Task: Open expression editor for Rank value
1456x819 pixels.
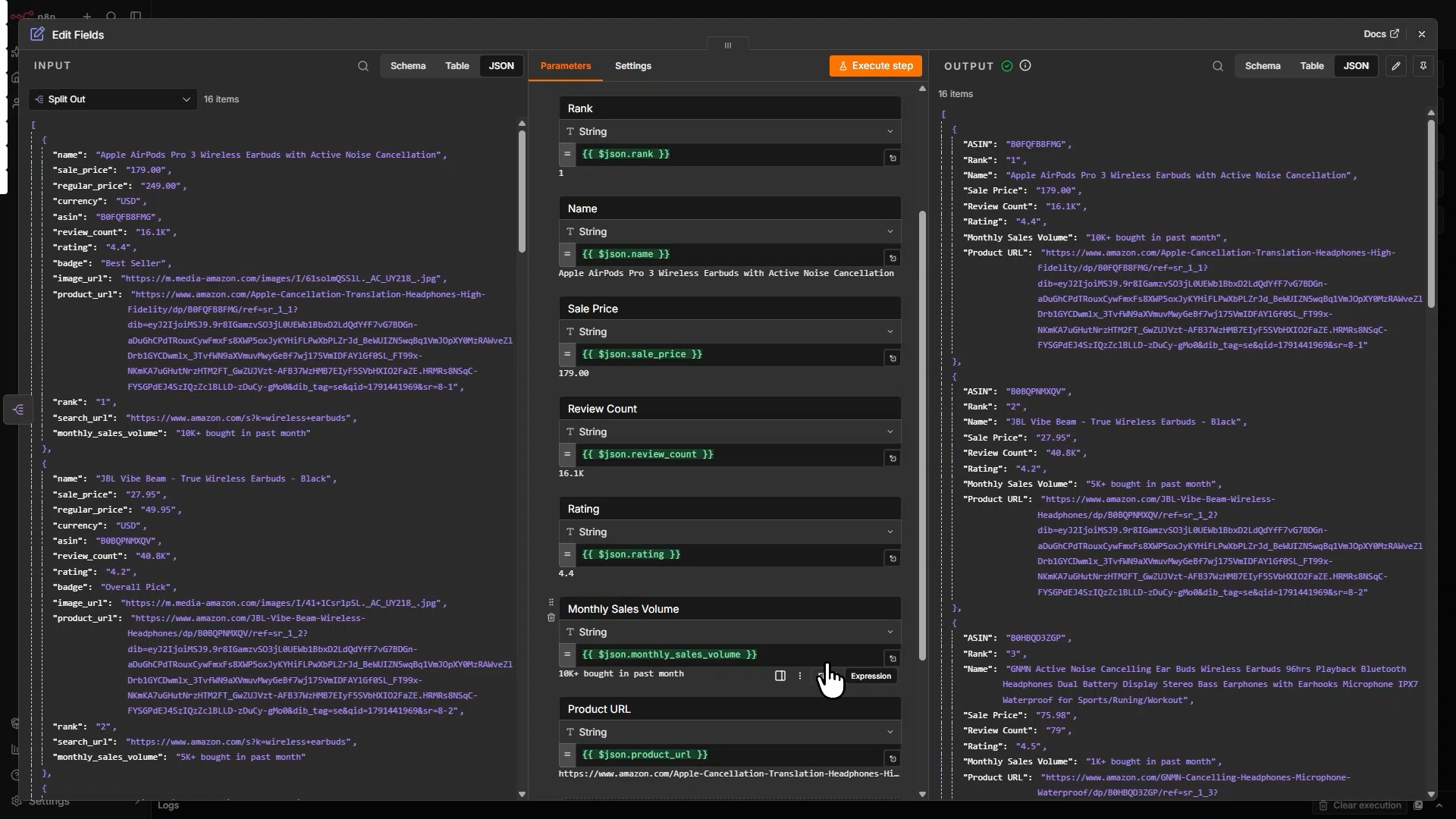Action: click(x=893, y=158)
